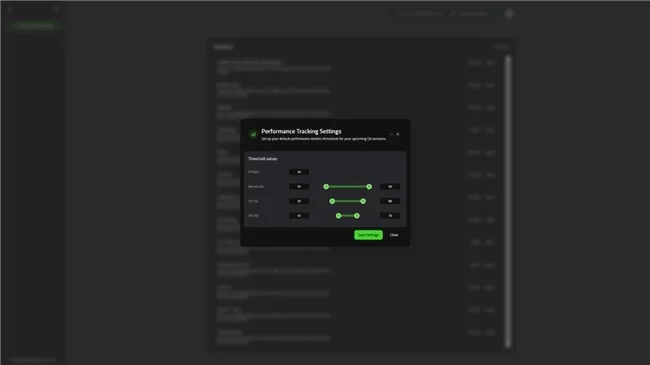Click the GPU slider's left handle
The width and height of the screenshot is (650, 365).
tap(339, 216)
